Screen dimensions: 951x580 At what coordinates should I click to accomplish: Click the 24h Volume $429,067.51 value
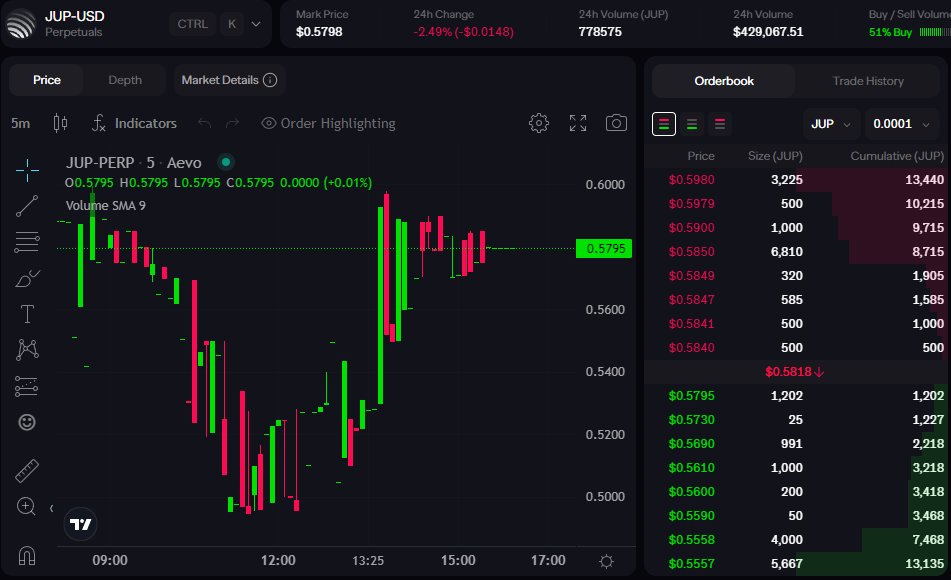[768, 32]
